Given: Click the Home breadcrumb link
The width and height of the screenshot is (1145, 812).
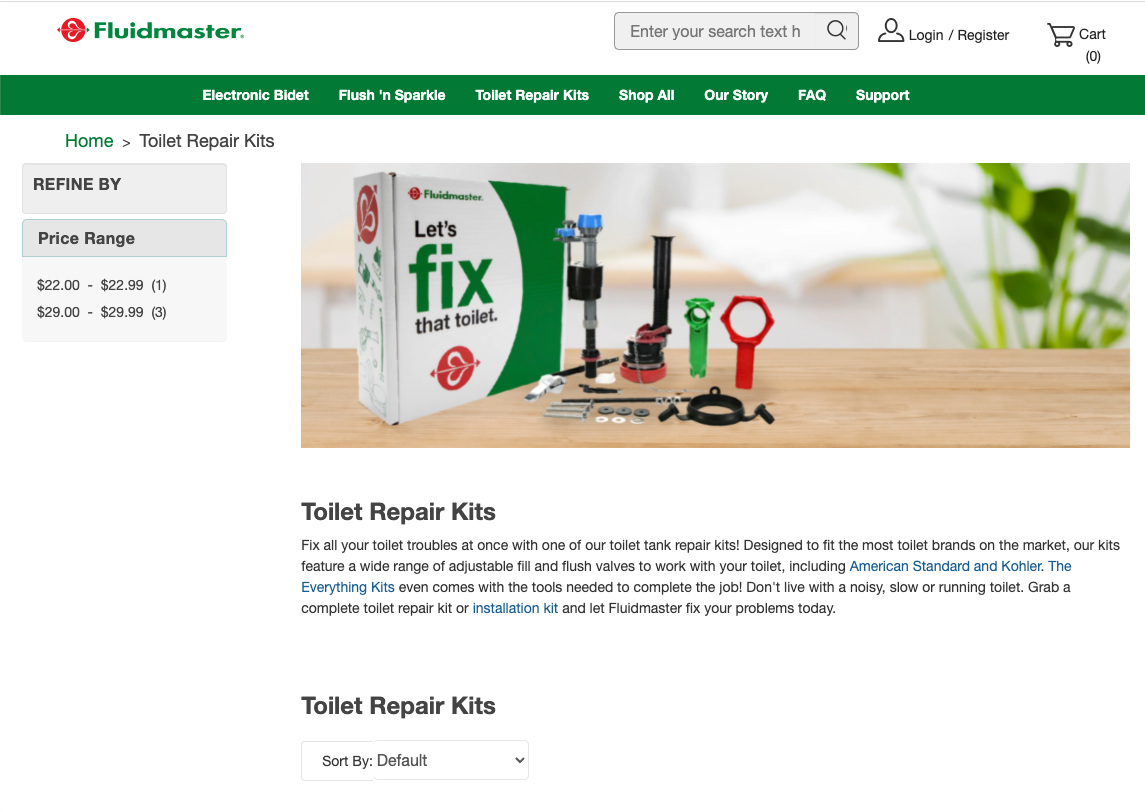Looking at the screenshot, I should 89,141.
